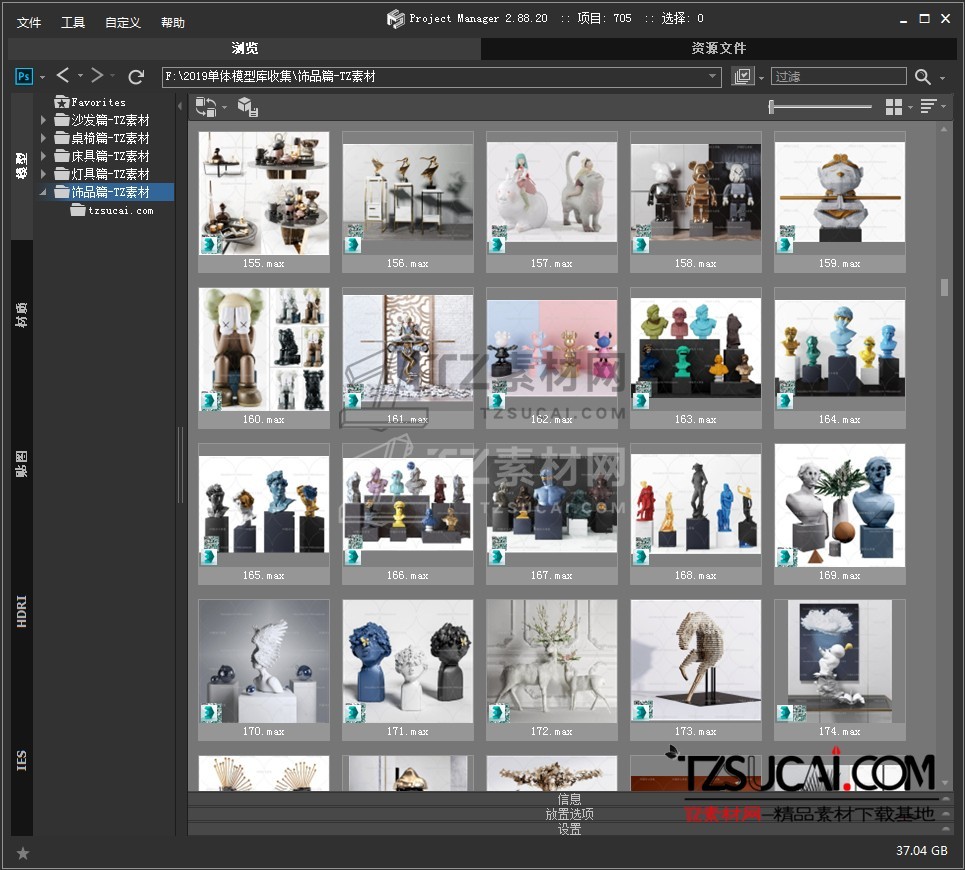Collapse the 饰品篇-TZ素材 folder
965x870 pixels.
(43, 192)
